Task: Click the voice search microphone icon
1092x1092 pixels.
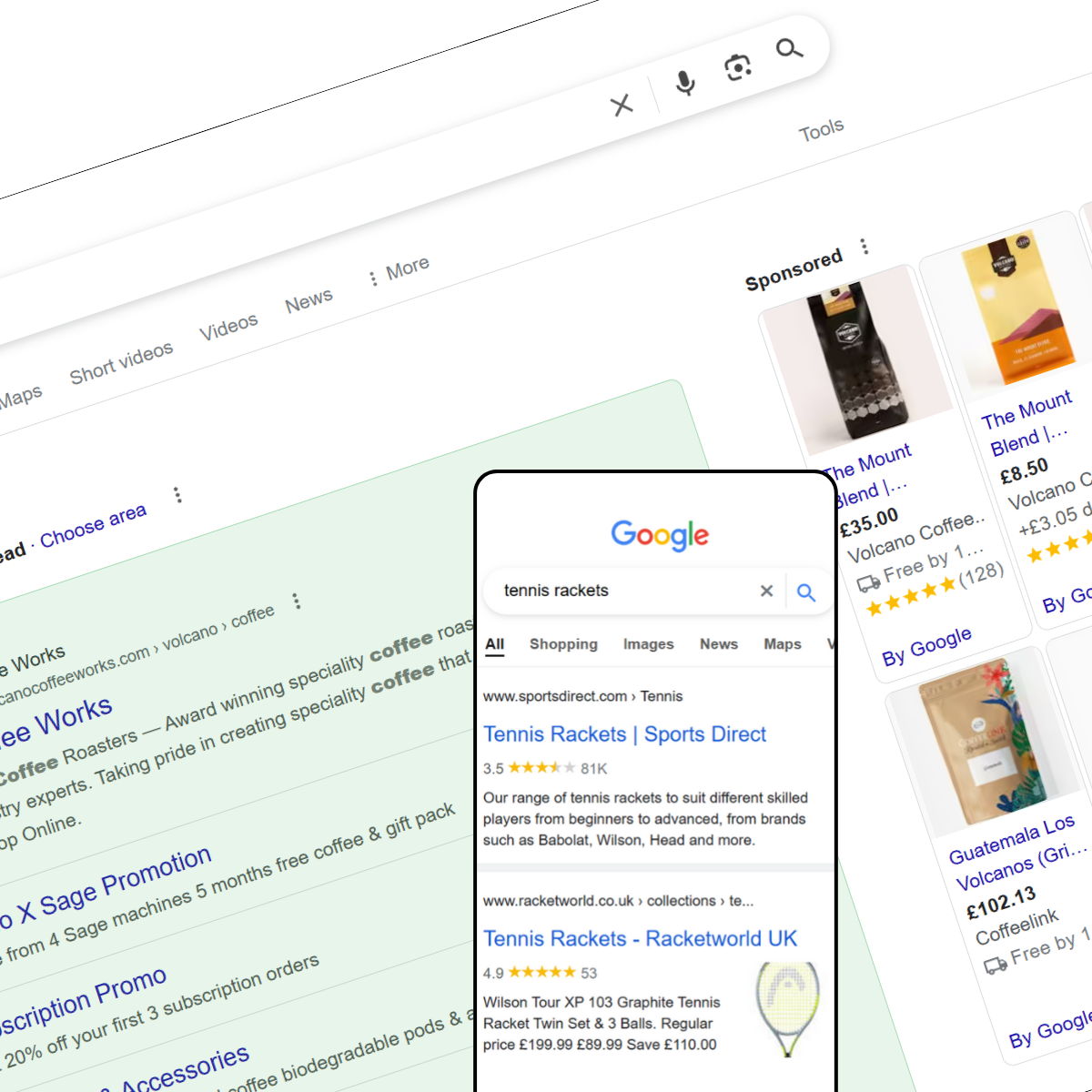Action: pos(685,83)
